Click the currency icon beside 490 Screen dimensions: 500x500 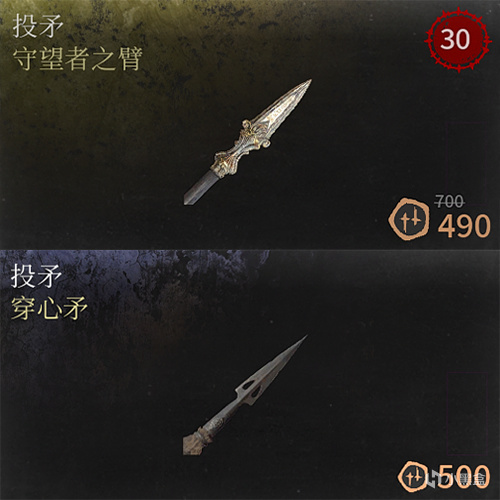click(x=410, y=221)
